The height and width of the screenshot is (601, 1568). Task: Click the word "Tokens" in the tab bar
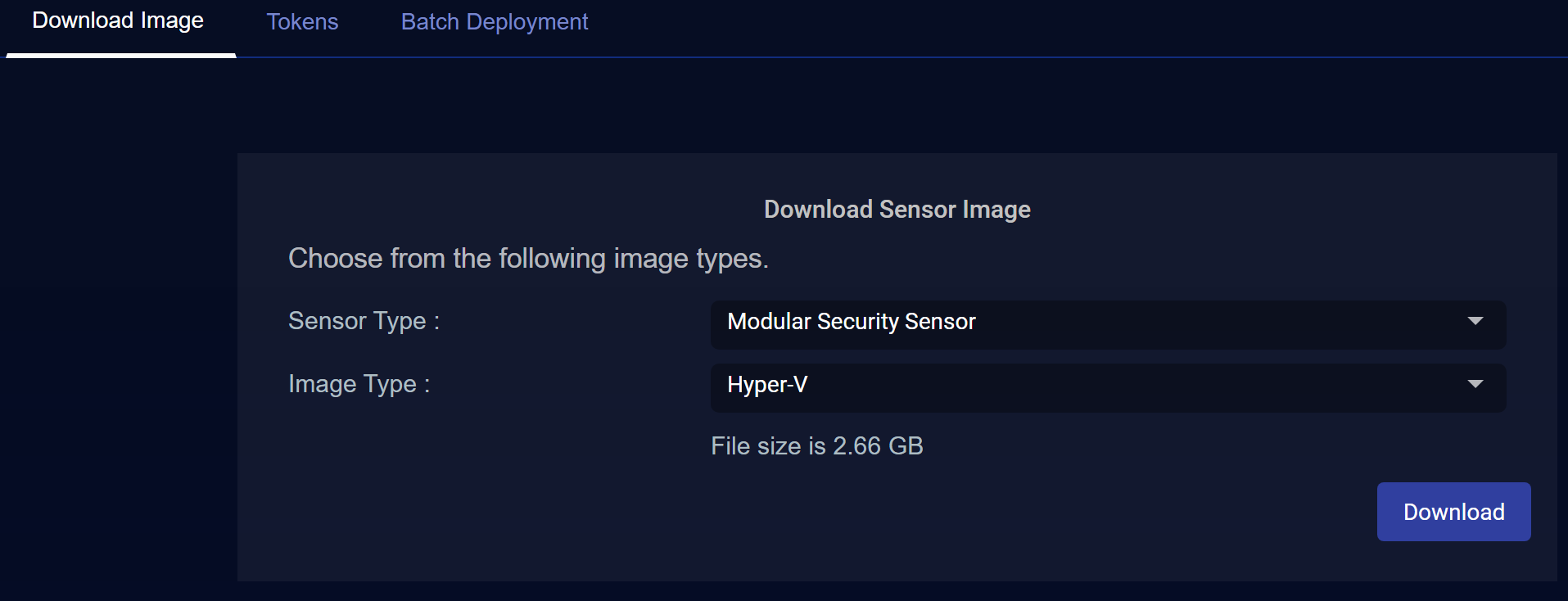pyautogui.click(x=302, y=22)
